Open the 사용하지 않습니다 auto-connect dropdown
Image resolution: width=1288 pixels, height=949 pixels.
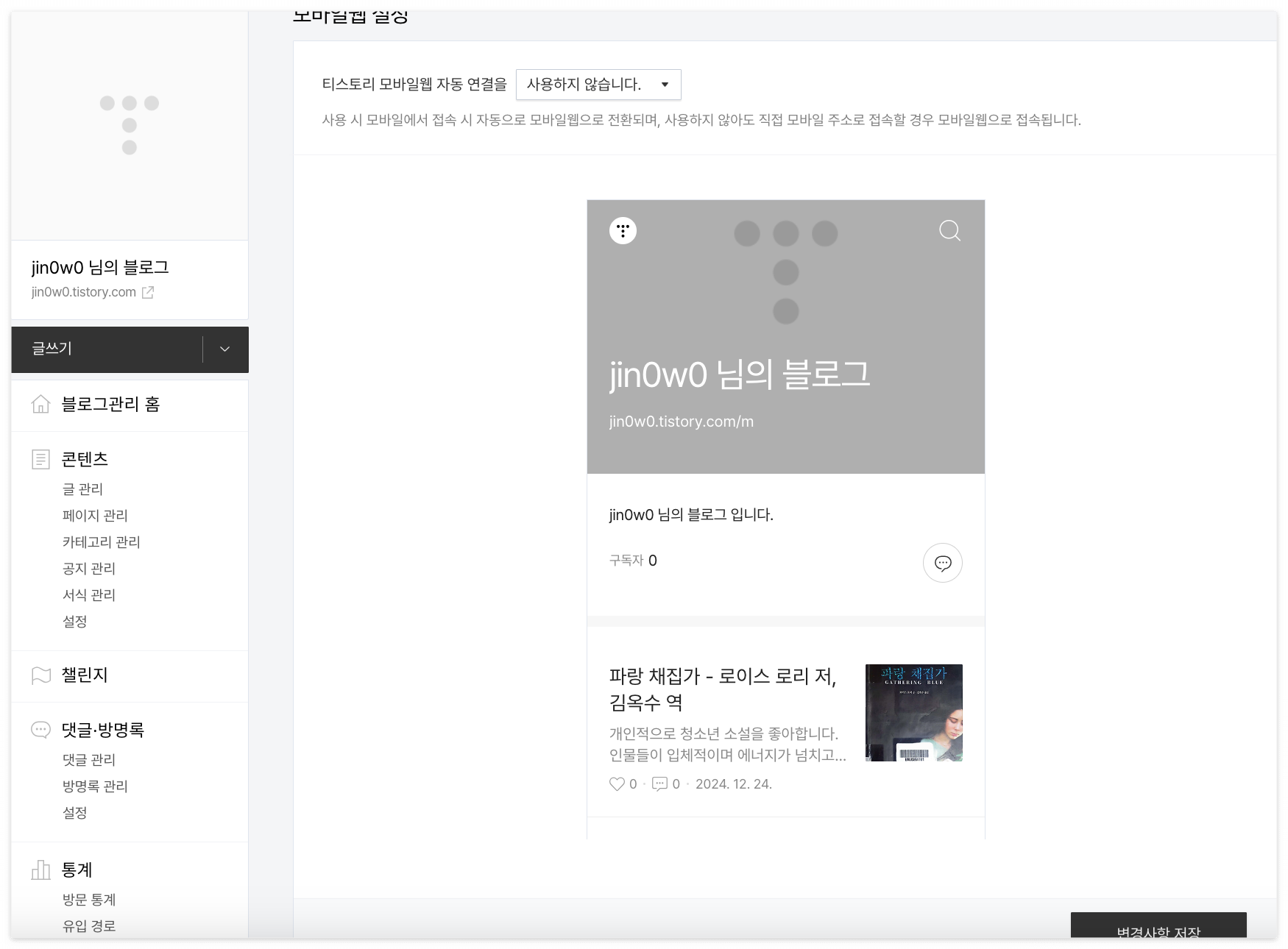pyautogui.click(x=598, y=85)
